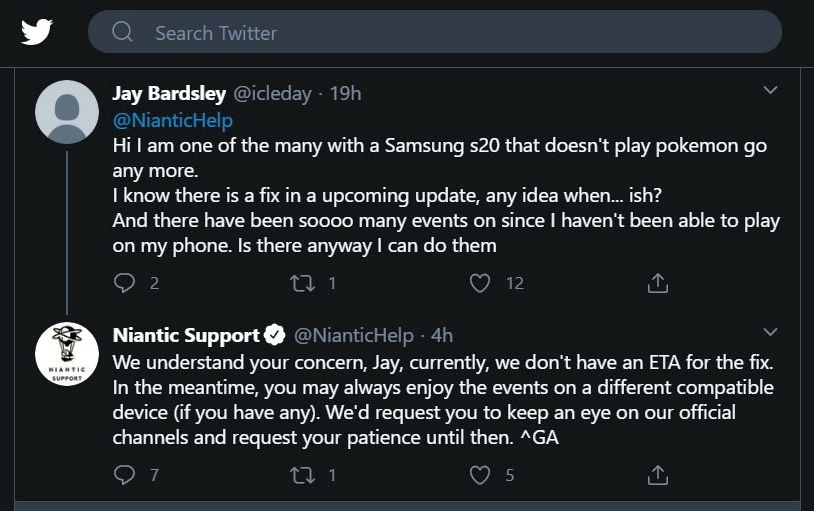View the Niantic Support avatar logo

[67, 352]
